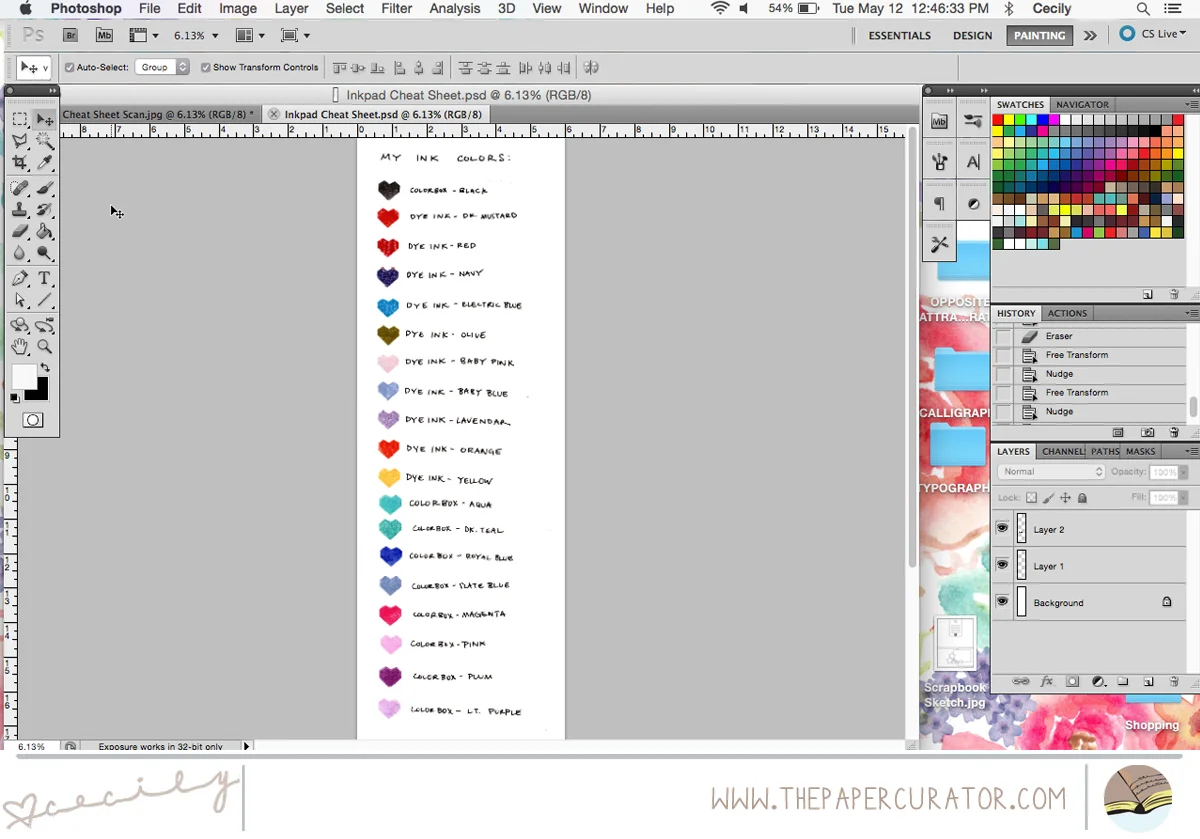Select the Type tool
Image resolution: width=1200 pixels, height=839 pixels.
[44, 278]
